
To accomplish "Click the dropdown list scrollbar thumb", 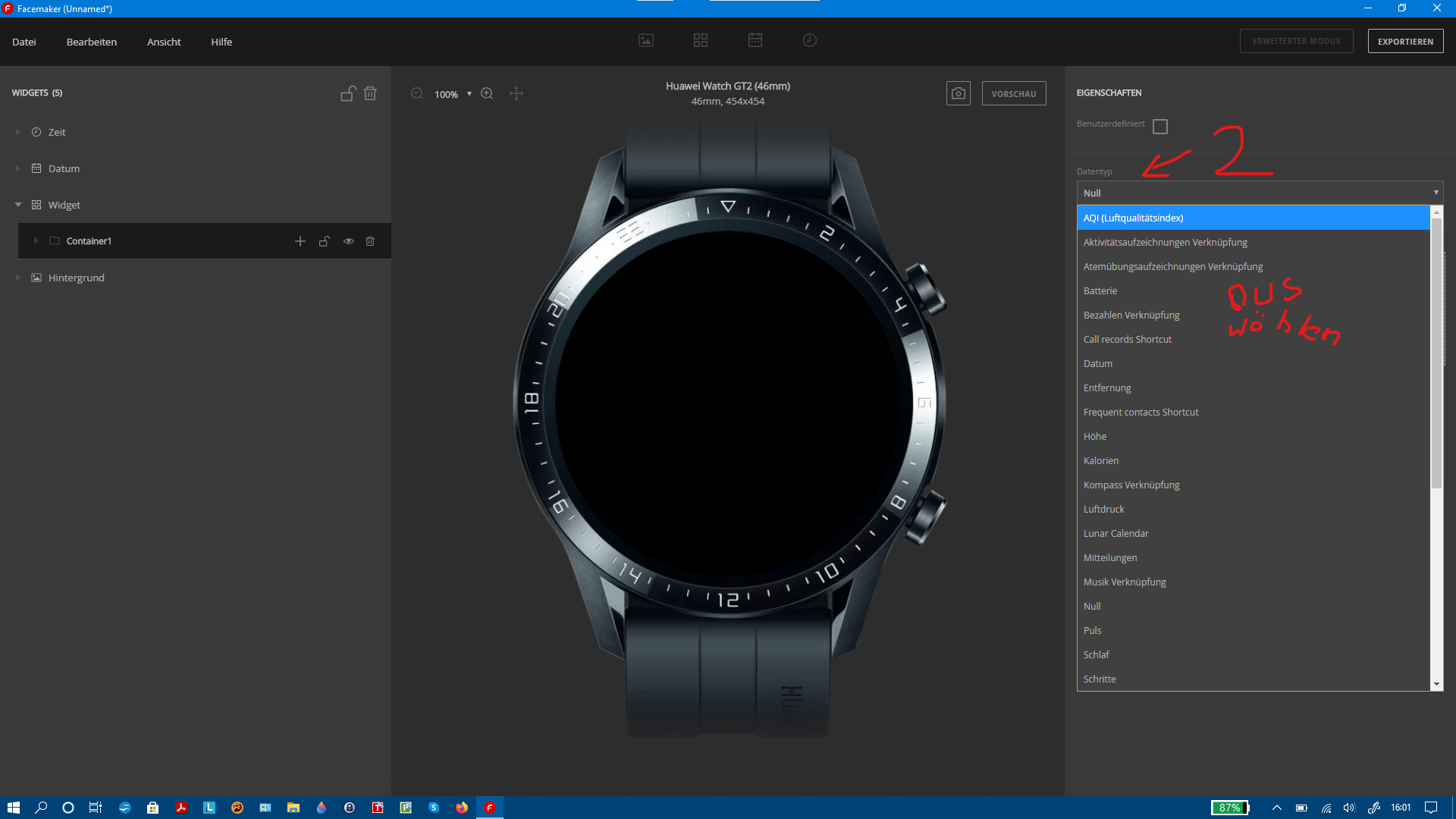I will click(1436, 353).
